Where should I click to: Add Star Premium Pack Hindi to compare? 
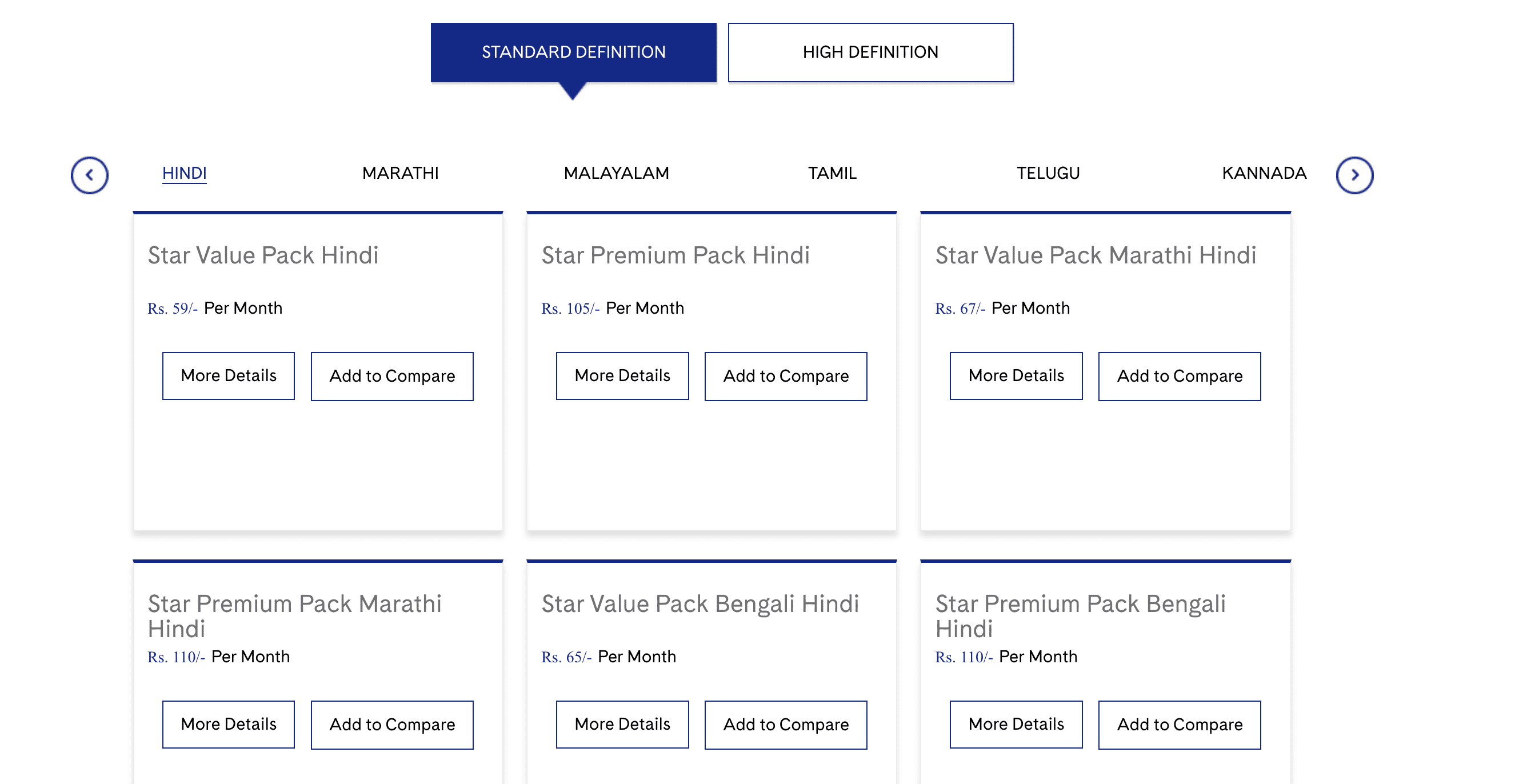(785, 377)
